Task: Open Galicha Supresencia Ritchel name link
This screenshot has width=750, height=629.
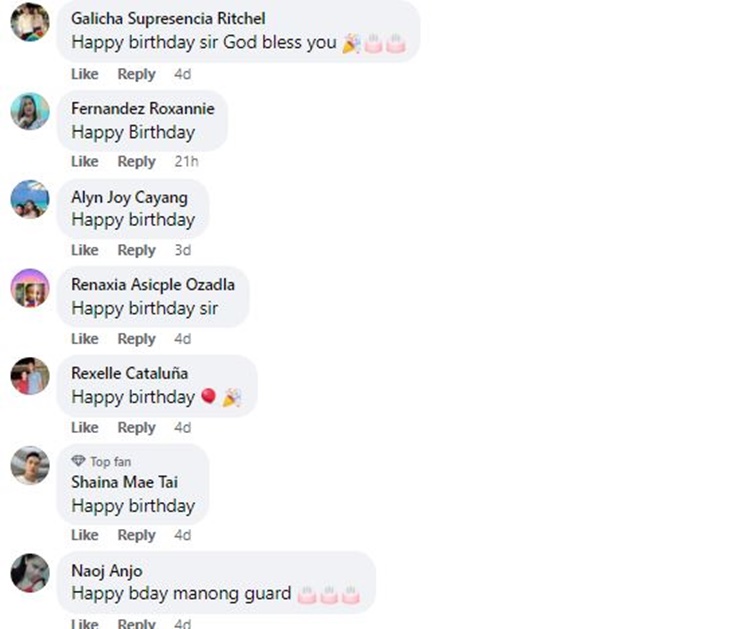Action: coord(168,19)
